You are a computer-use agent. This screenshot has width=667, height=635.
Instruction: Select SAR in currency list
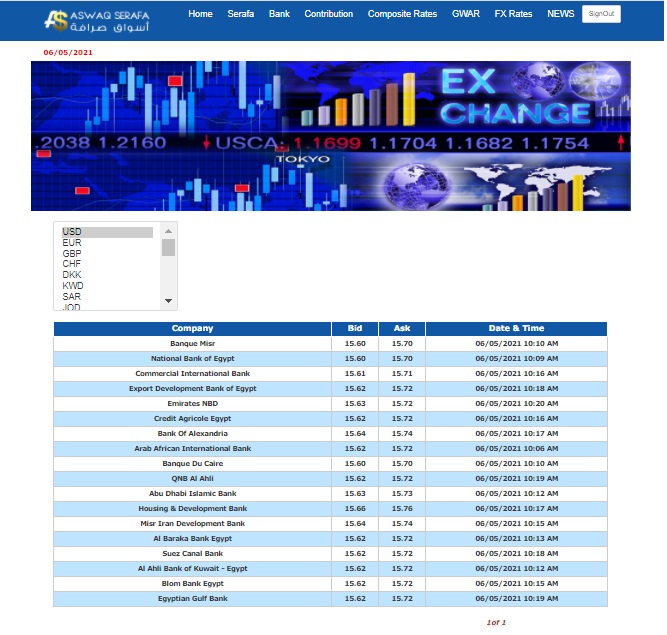tap(108, 296)
